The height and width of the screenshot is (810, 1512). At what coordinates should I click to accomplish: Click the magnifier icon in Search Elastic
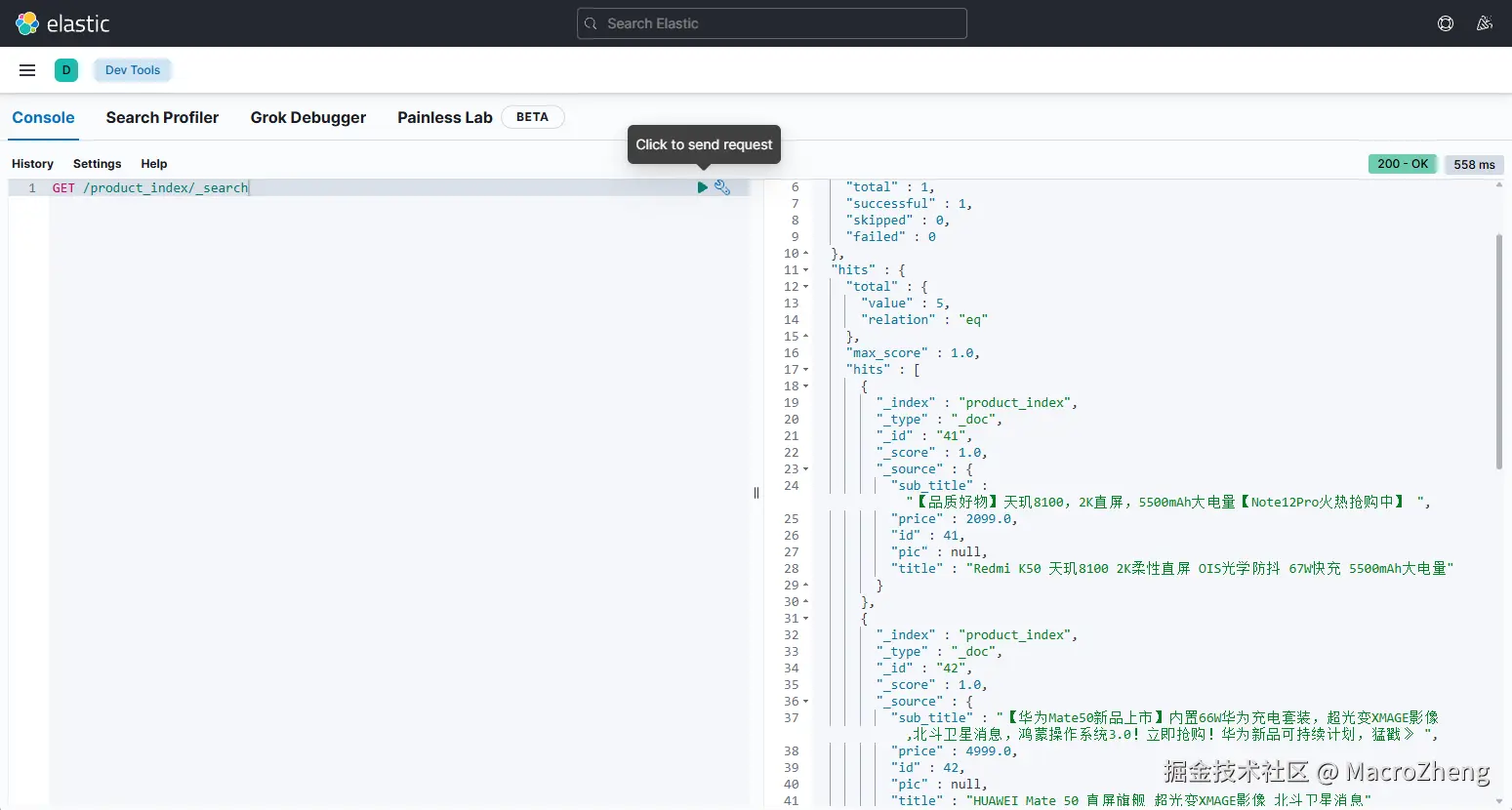[x=591, y=23]
